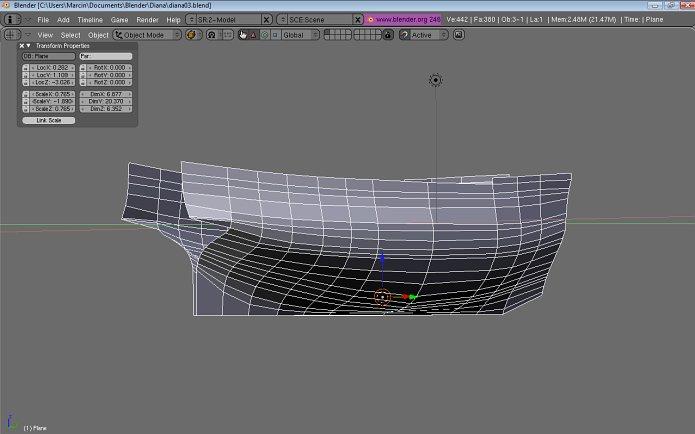Select the translate manipulator triangle icon
The height and width of the screenshot is (434, 695).
click(x=254, y=35)
